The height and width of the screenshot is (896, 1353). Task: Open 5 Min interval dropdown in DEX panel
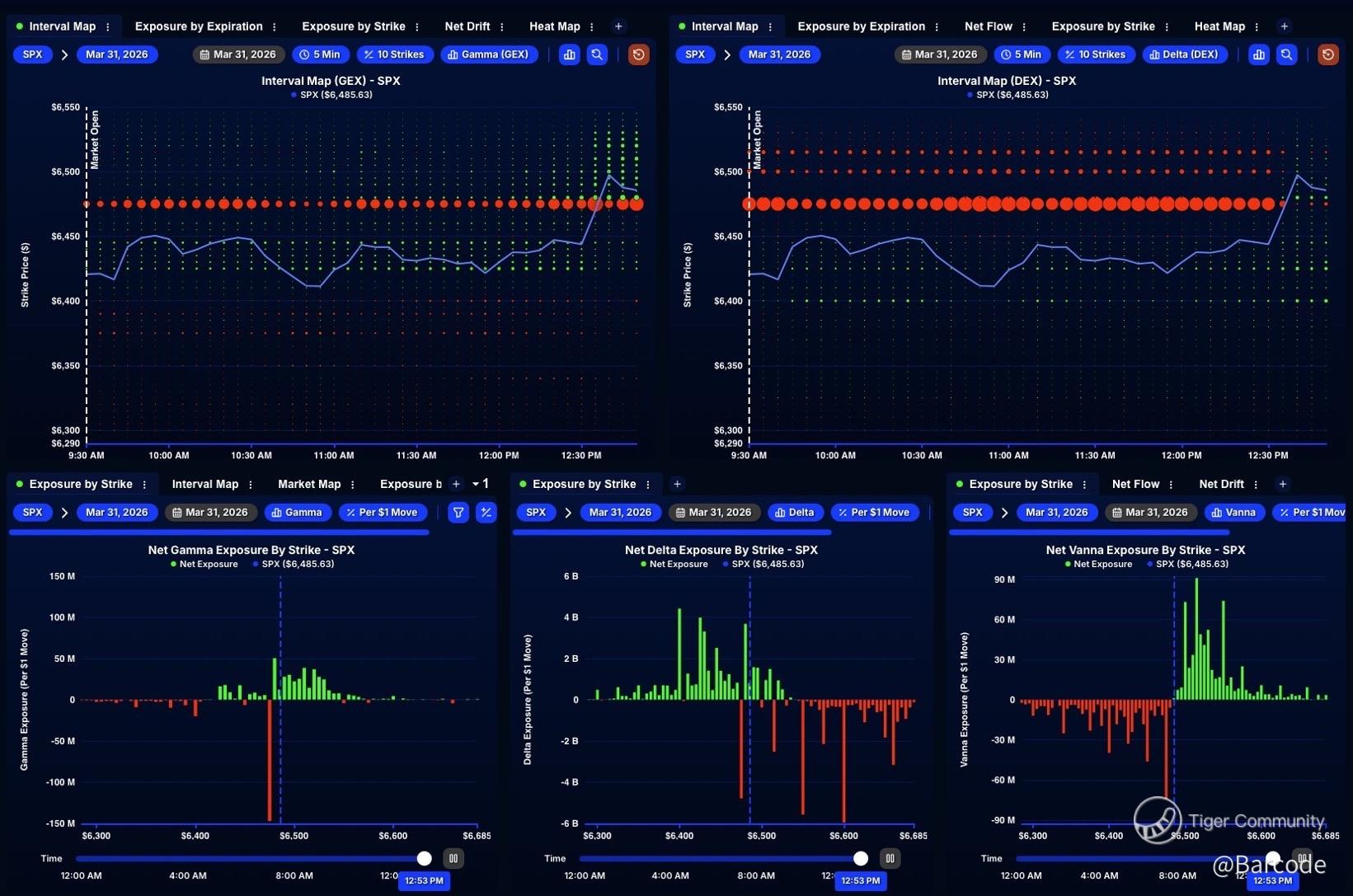coord(1022,54)
